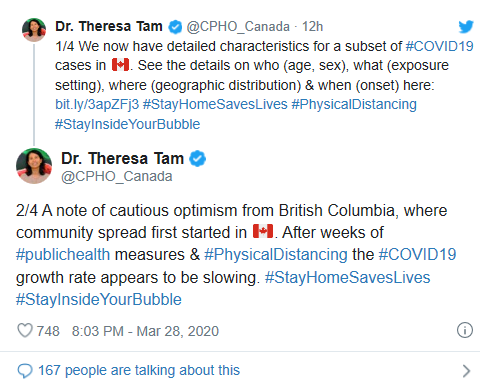
Task: Open #COVID19 hashtag in the first tweet
Action: [439, 46]
